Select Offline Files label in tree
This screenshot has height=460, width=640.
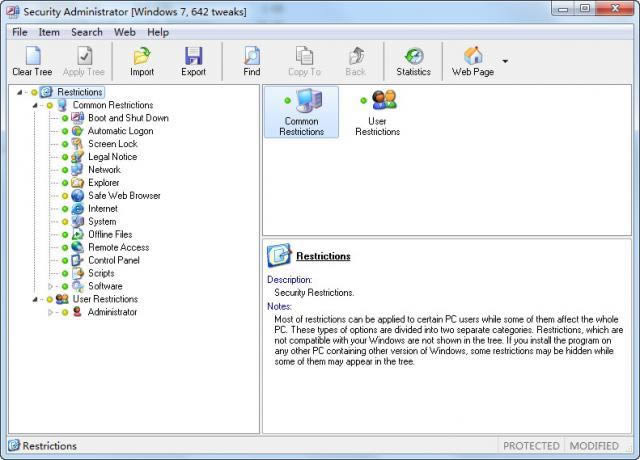110,234
